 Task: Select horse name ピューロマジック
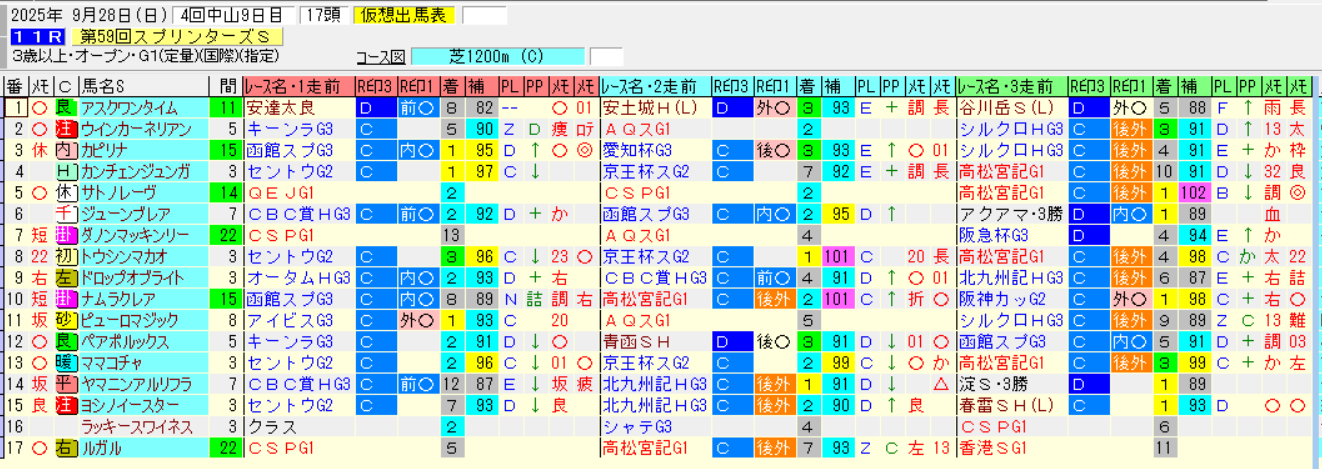pyautogui.click(x=129, y=320)
